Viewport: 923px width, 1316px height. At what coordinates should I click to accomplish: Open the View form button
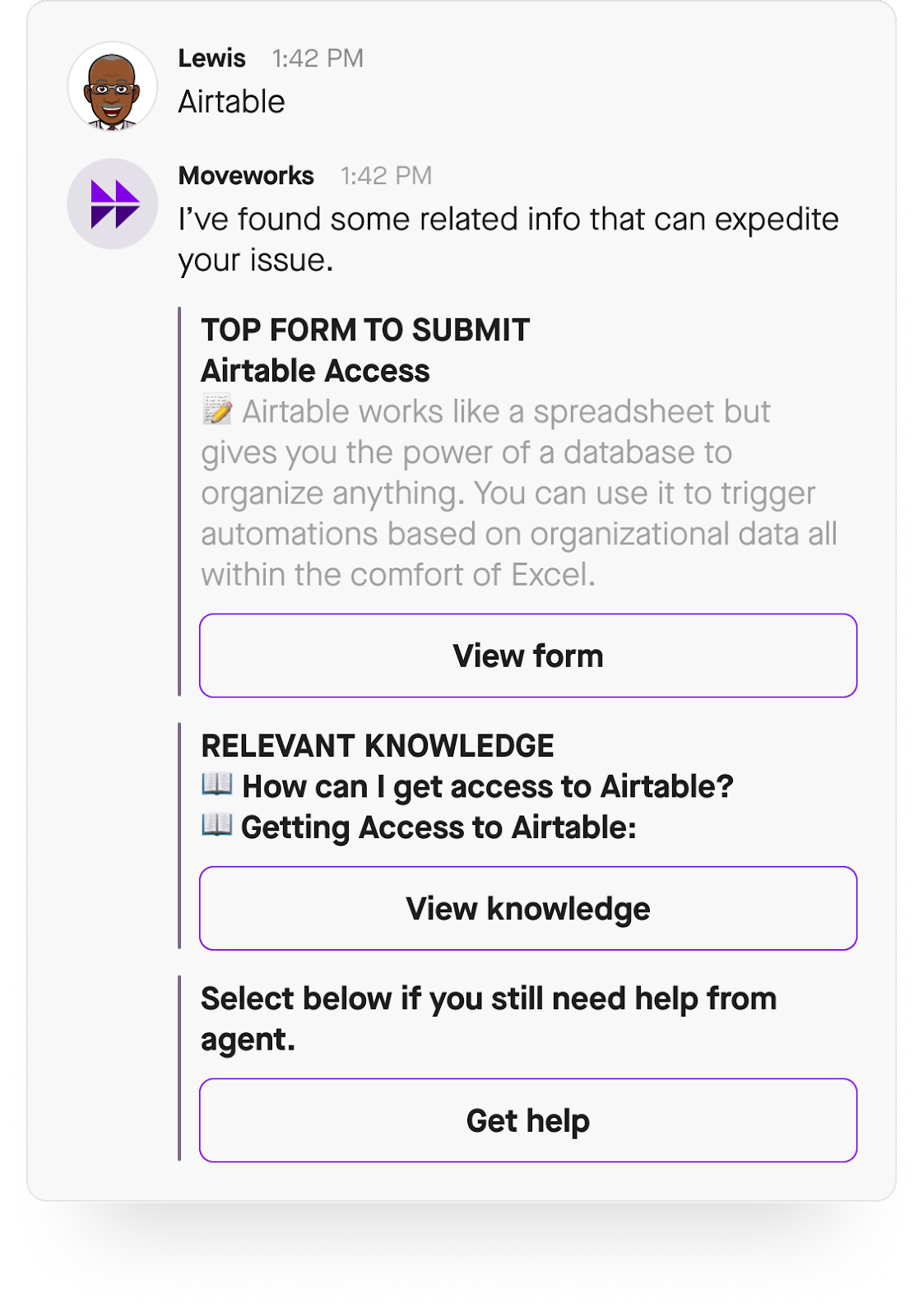tap(527, 656)
